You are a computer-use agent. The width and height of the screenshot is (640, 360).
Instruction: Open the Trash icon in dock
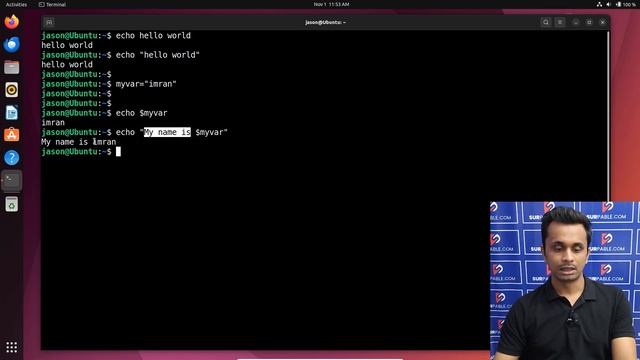pyautogui.click(x=11, y=204)
